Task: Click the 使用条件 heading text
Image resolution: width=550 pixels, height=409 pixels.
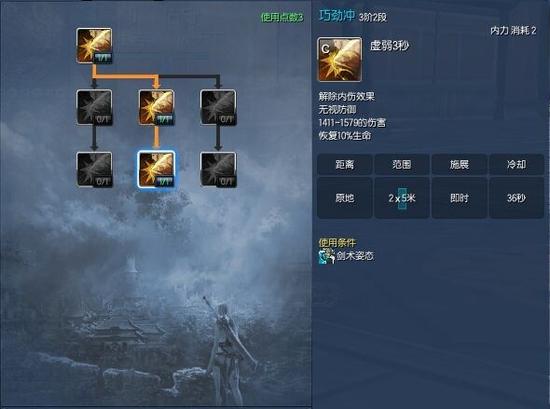Action: tap(337, 243)
